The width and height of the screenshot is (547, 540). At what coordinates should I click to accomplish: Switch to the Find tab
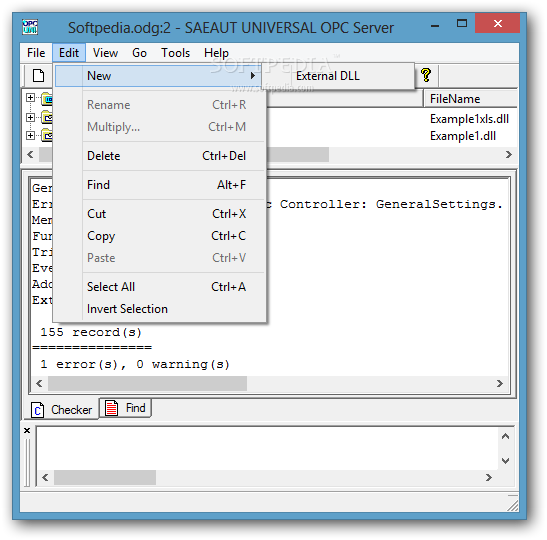click(x=125, y=408)
